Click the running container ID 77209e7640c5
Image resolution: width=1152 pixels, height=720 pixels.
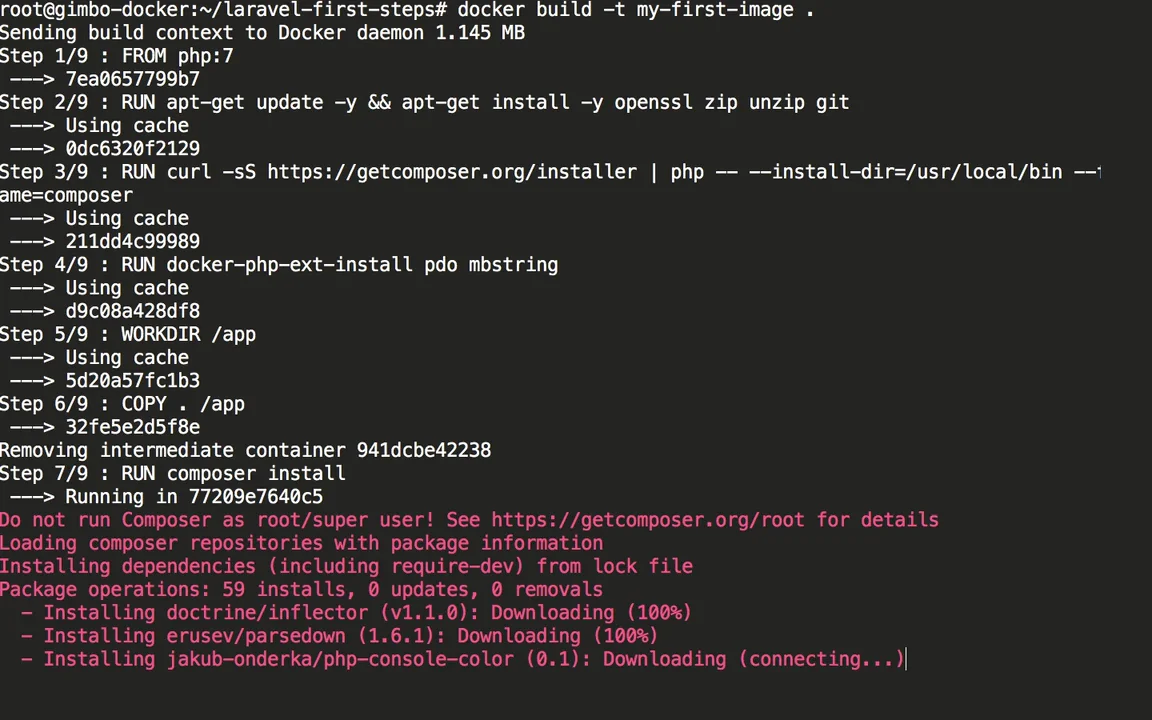pyautogui.click(x=256, y=497)
